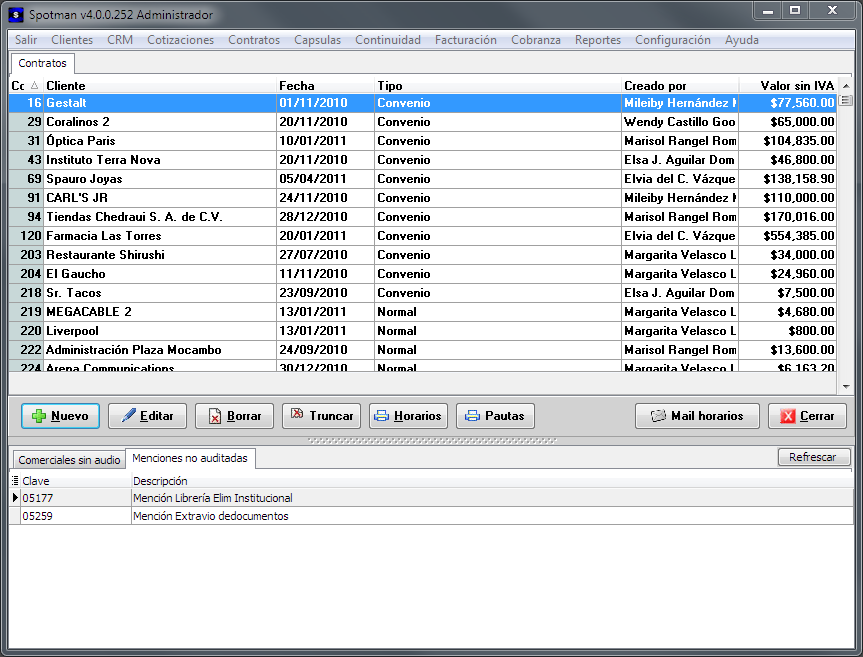Click the Spotman app icon in title bar
Image resolution: width=863 pixels, height=657 pixels.
coord(17,15)
